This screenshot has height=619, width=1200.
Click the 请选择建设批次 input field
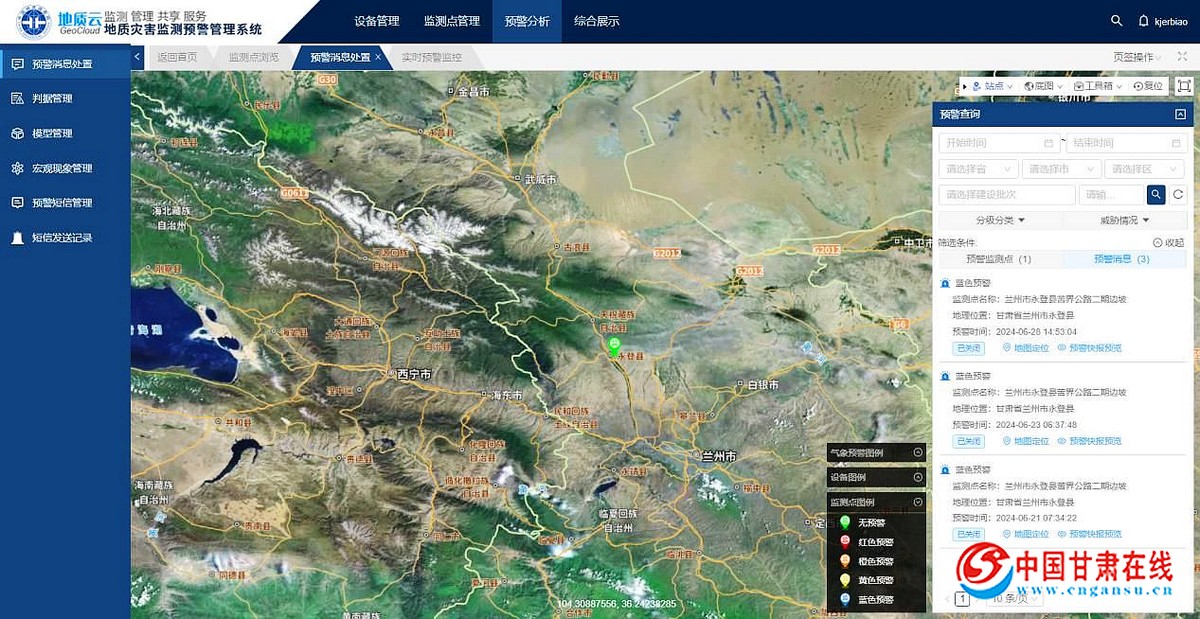pyautogui.click(x=1007, y=195)
